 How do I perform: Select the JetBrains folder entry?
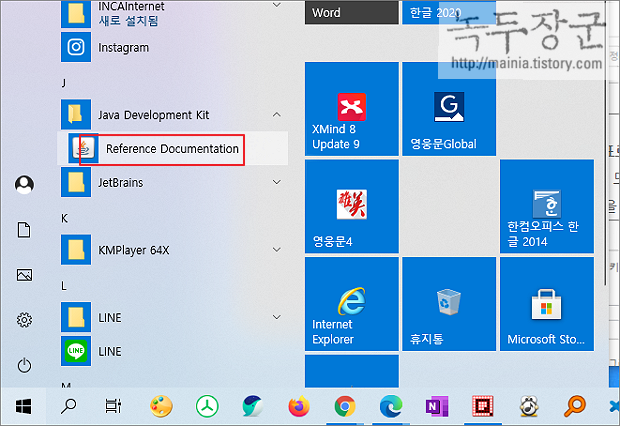click(x=173, y=182)
